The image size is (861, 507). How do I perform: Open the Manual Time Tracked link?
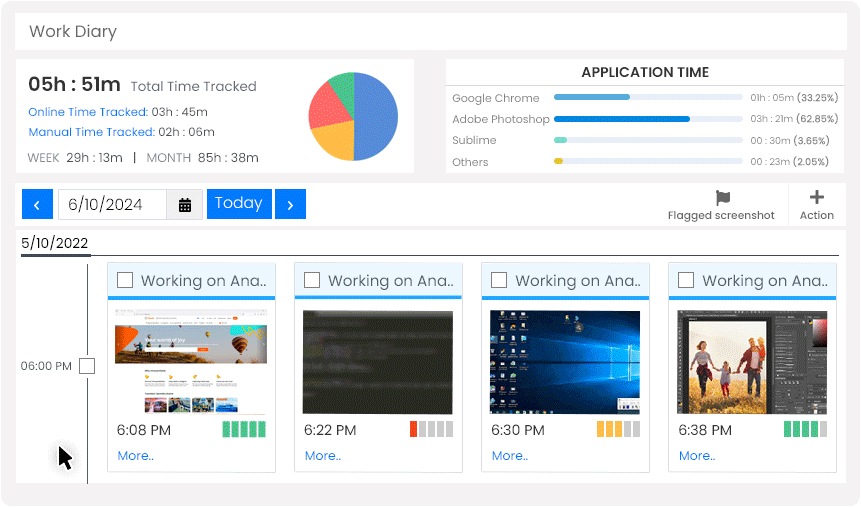[91, 132]
